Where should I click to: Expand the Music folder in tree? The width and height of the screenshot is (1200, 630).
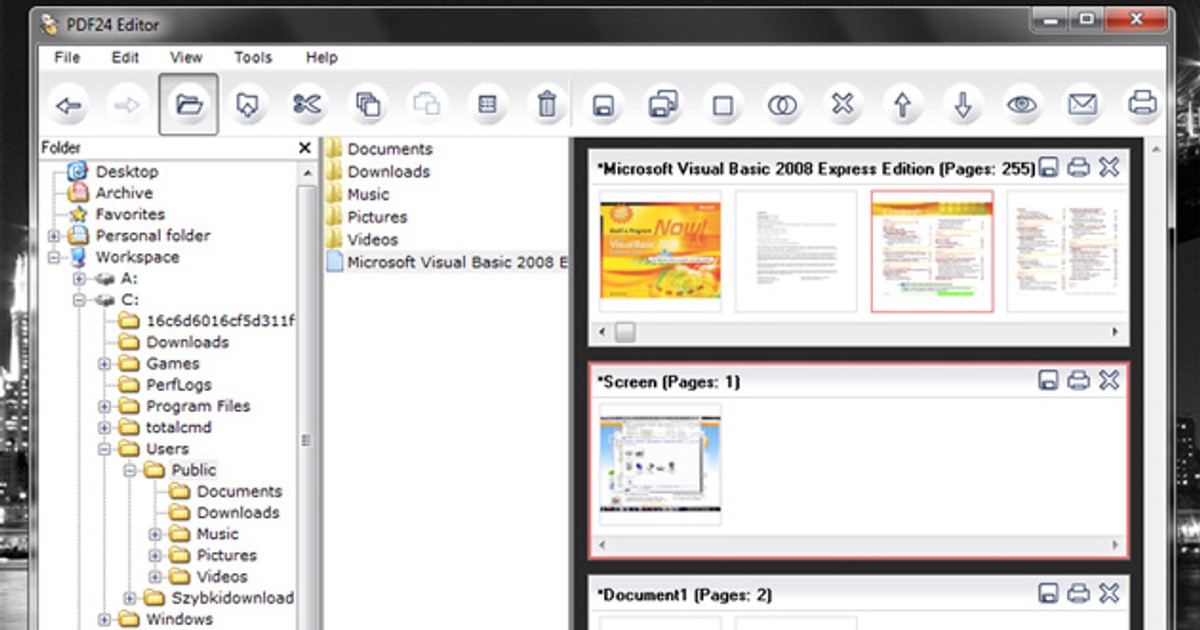pyautogui.click(x=155, y=534)
